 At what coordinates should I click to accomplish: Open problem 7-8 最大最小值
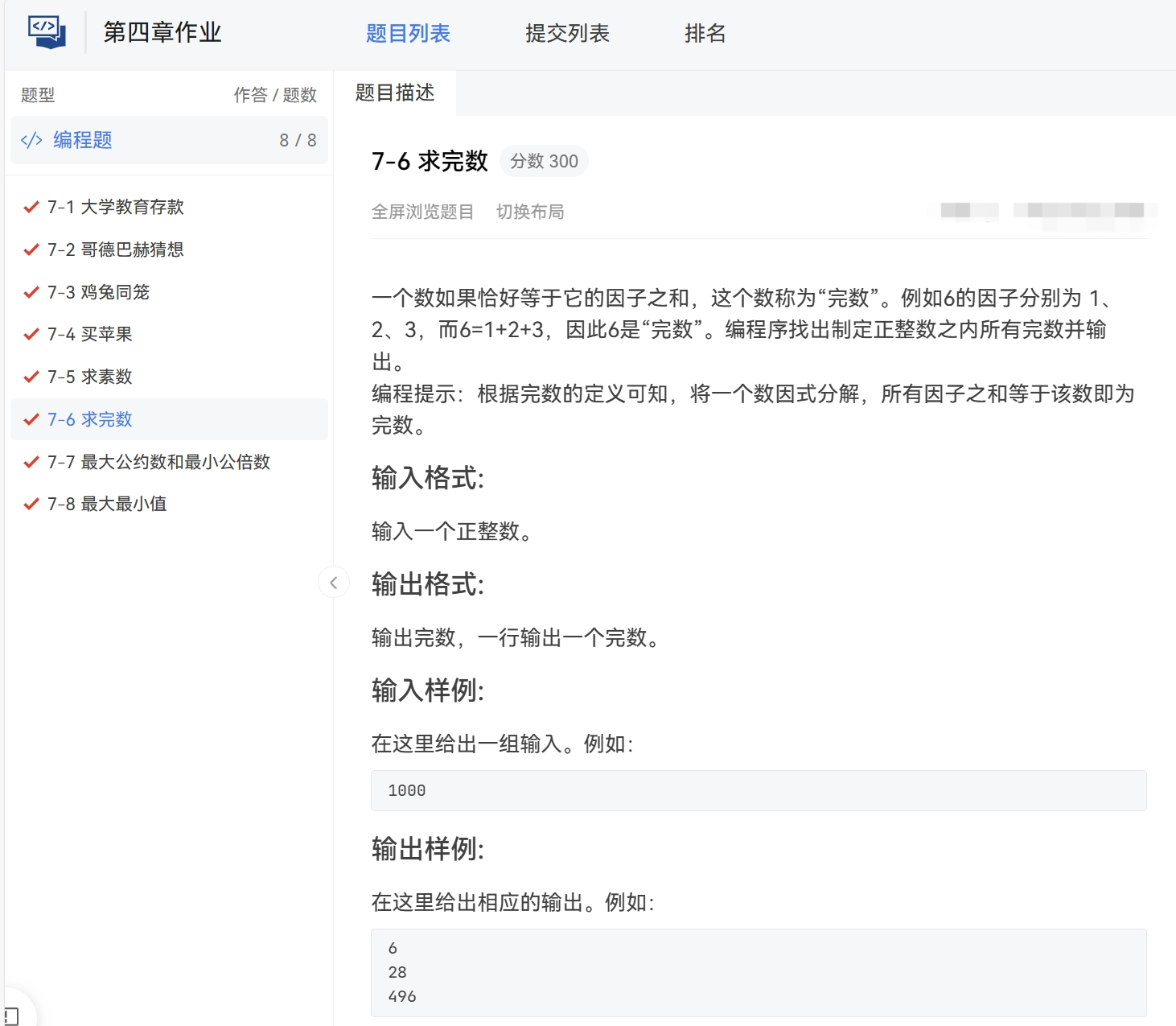(x=169, y=504)
